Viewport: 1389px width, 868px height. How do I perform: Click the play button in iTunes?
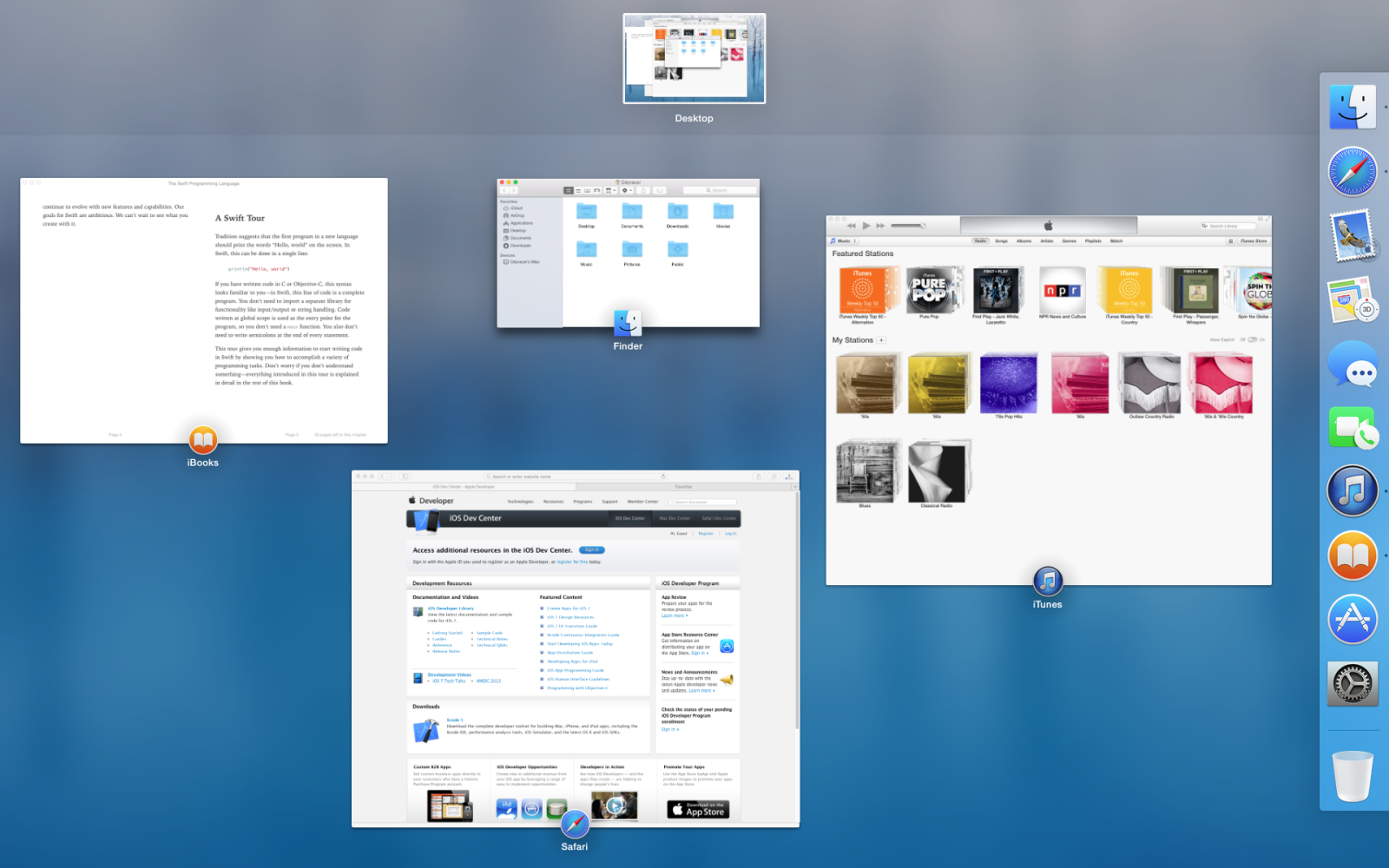tap(866, 226)
